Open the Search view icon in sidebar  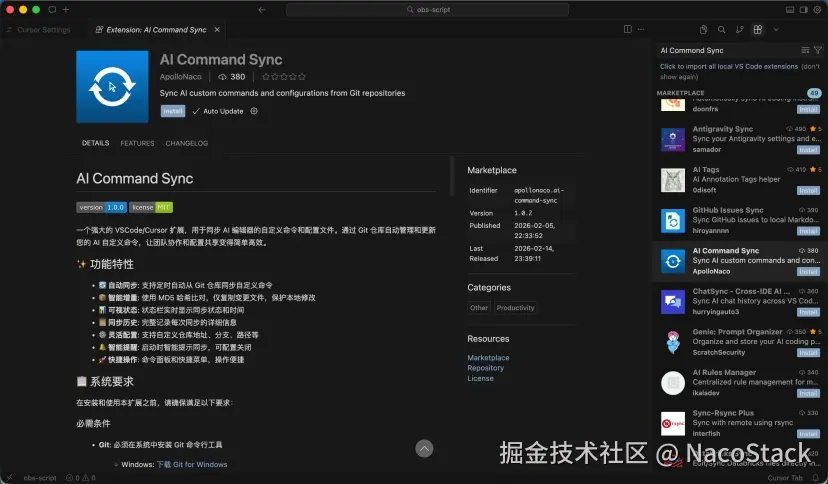pos(721,30)
